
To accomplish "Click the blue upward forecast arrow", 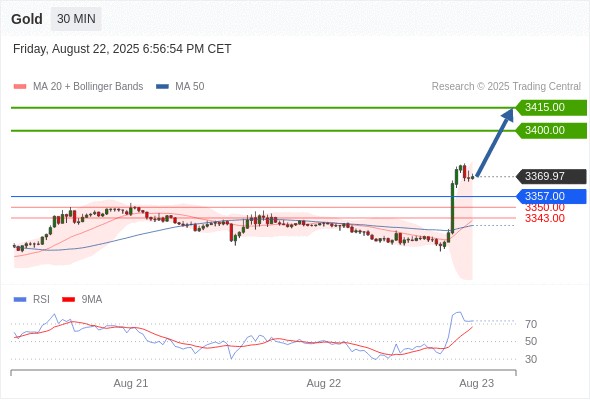I will (x=495, y=142).
